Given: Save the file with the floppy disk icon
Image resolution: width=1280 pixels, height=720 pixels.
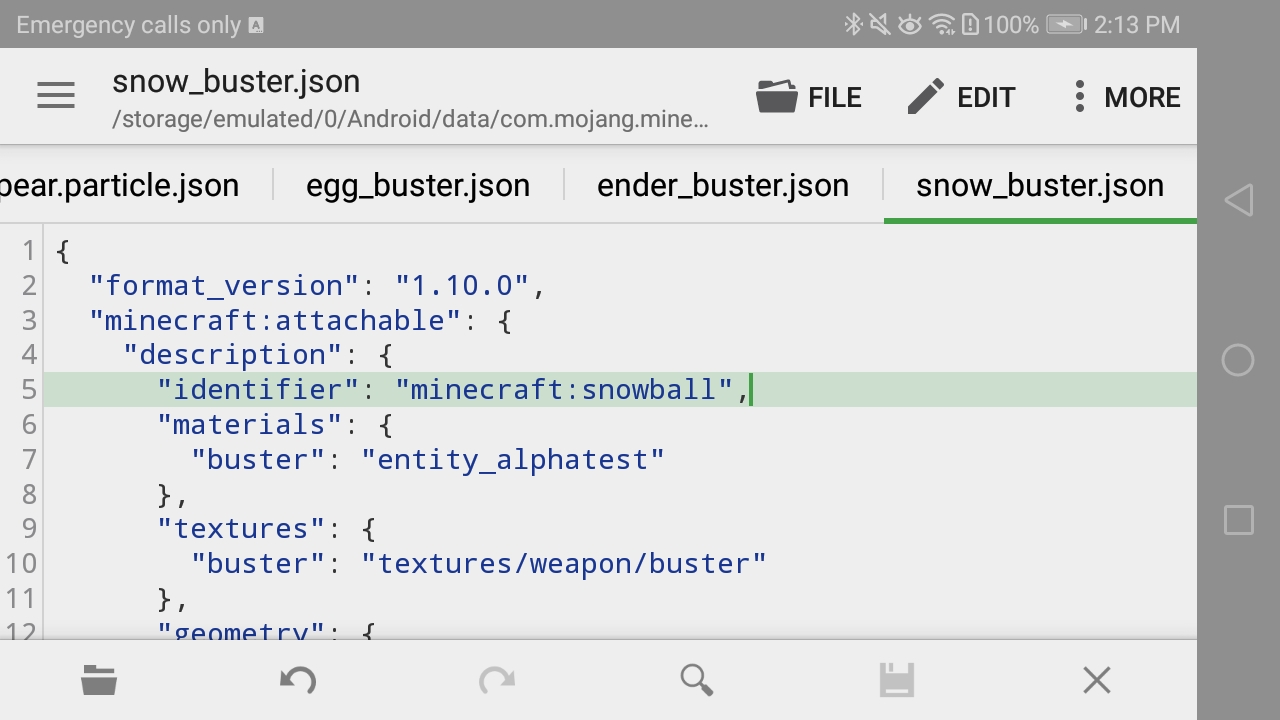Looking at the screenshot, I should [x=896, y=681].
